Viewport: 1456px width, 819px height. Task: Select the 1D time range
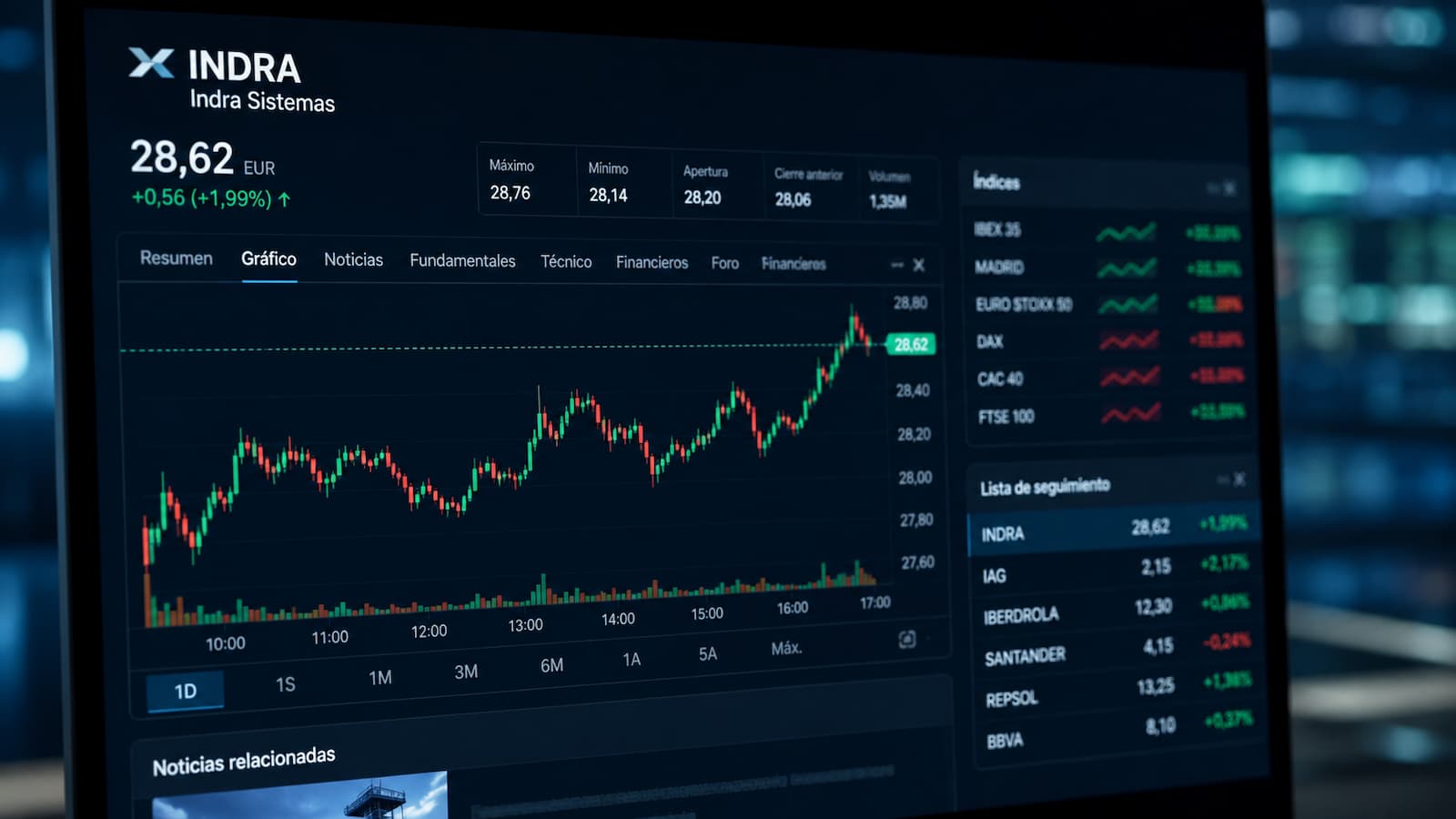(186, 692)
